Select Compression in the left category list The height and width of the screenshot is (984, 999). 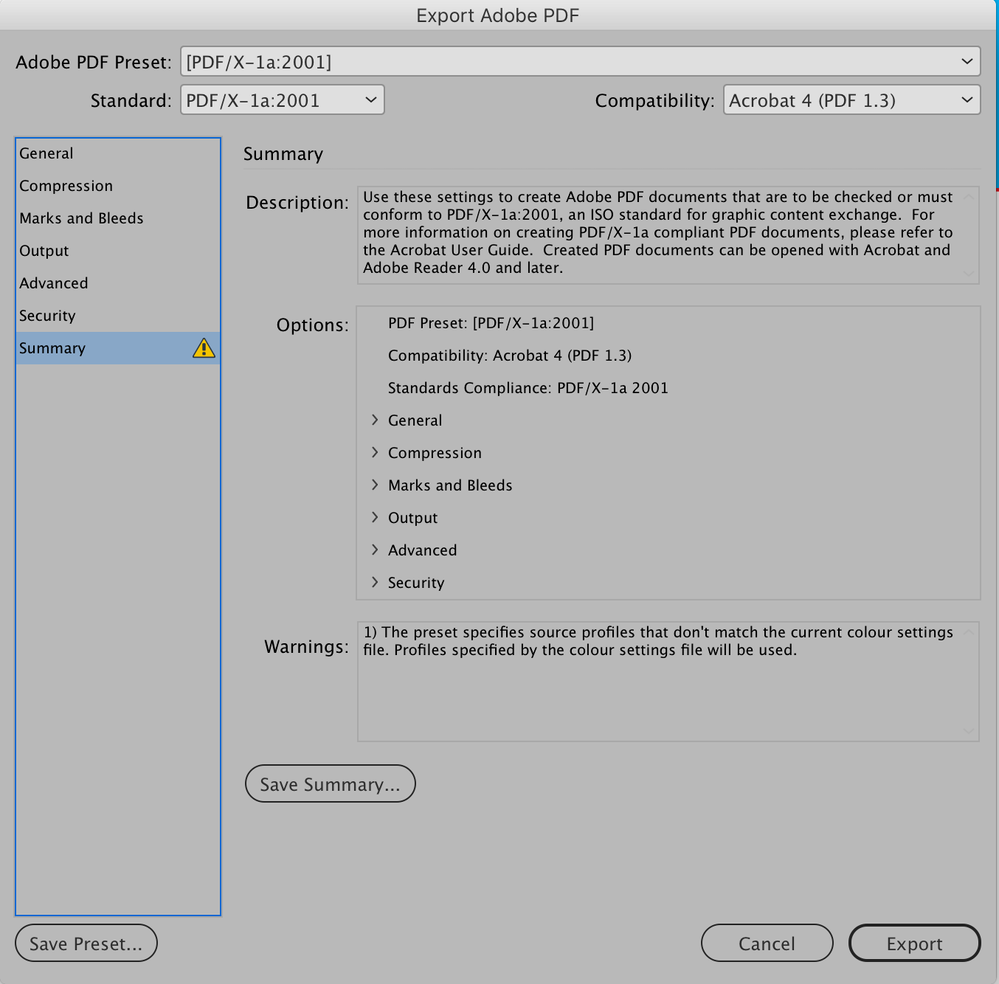coord(118,185)
